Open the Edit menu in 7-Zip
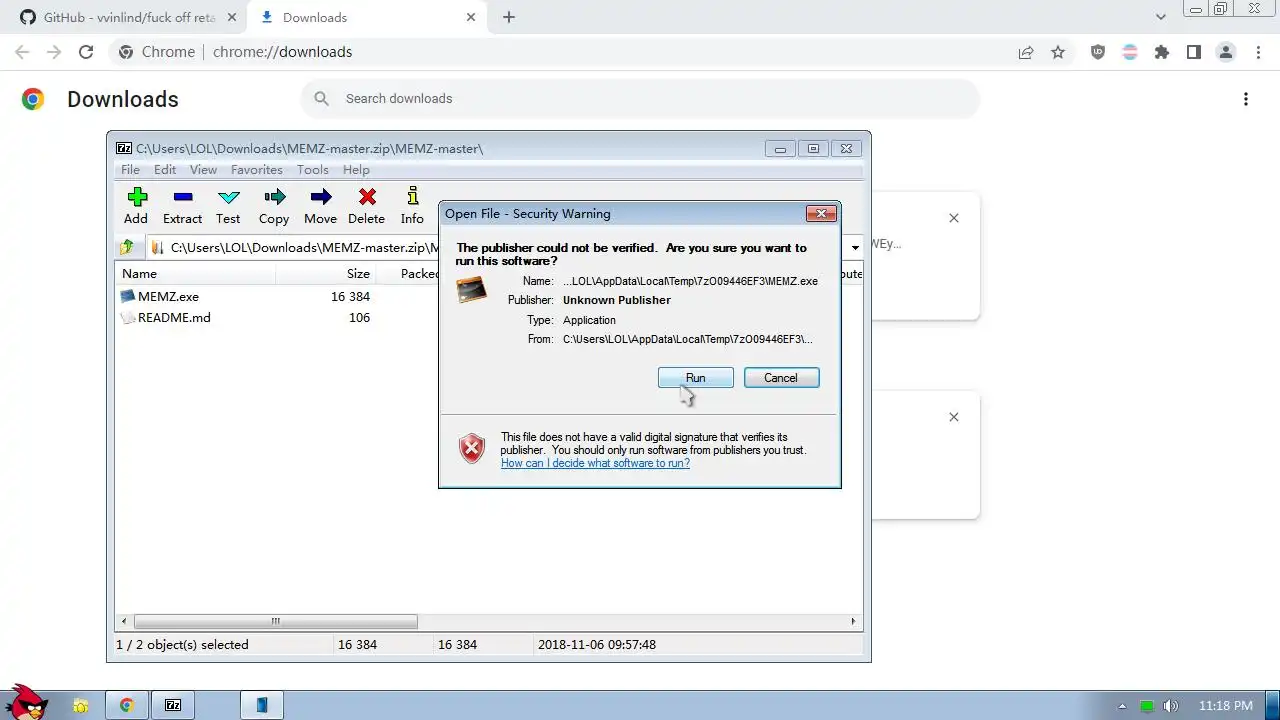Screen dimensions: 1280x720 pos(165,170)
